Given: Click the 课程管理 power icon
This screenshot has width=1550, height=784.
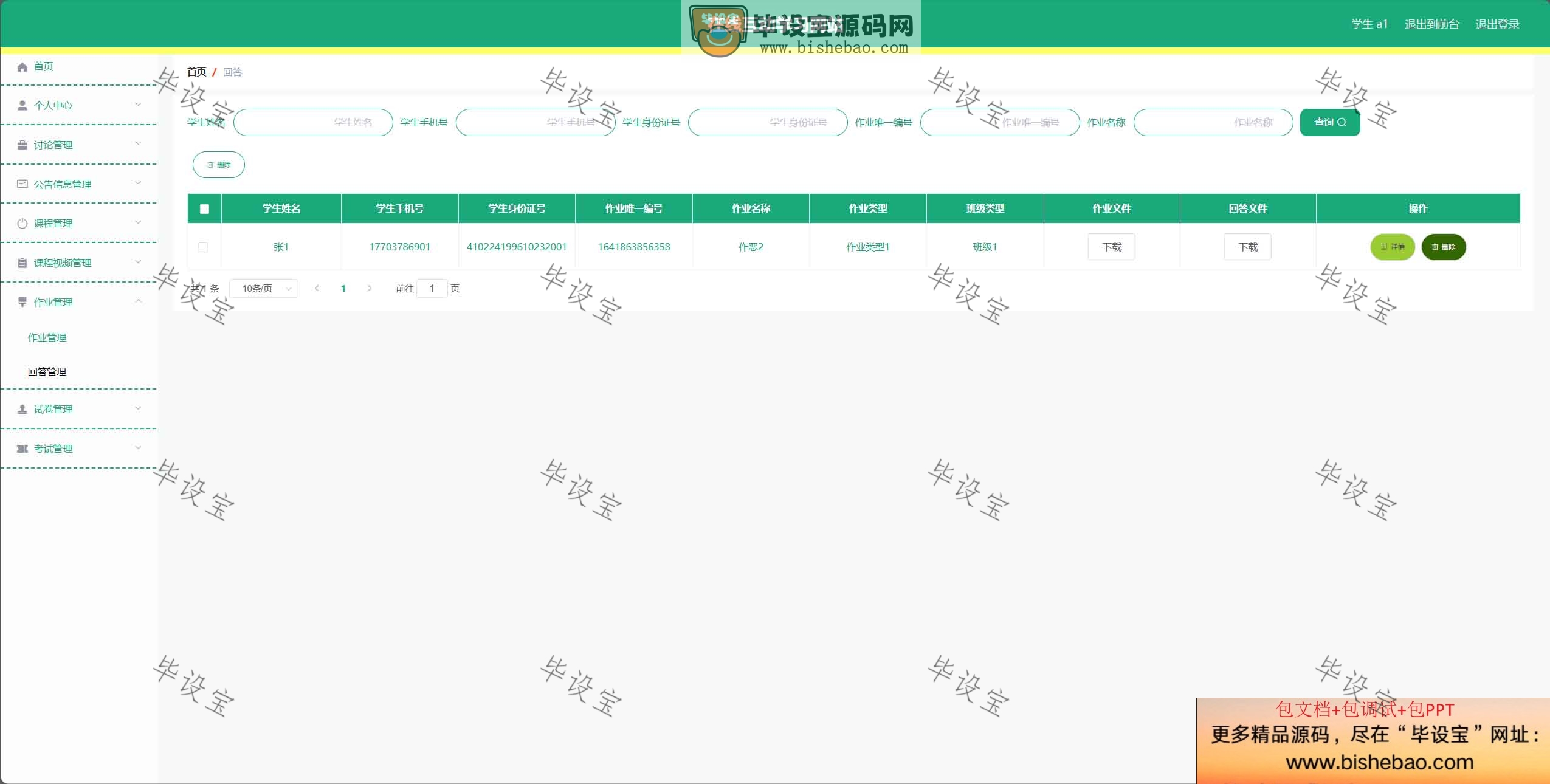Looking at the screenshot, I should (x=22, y=224).
